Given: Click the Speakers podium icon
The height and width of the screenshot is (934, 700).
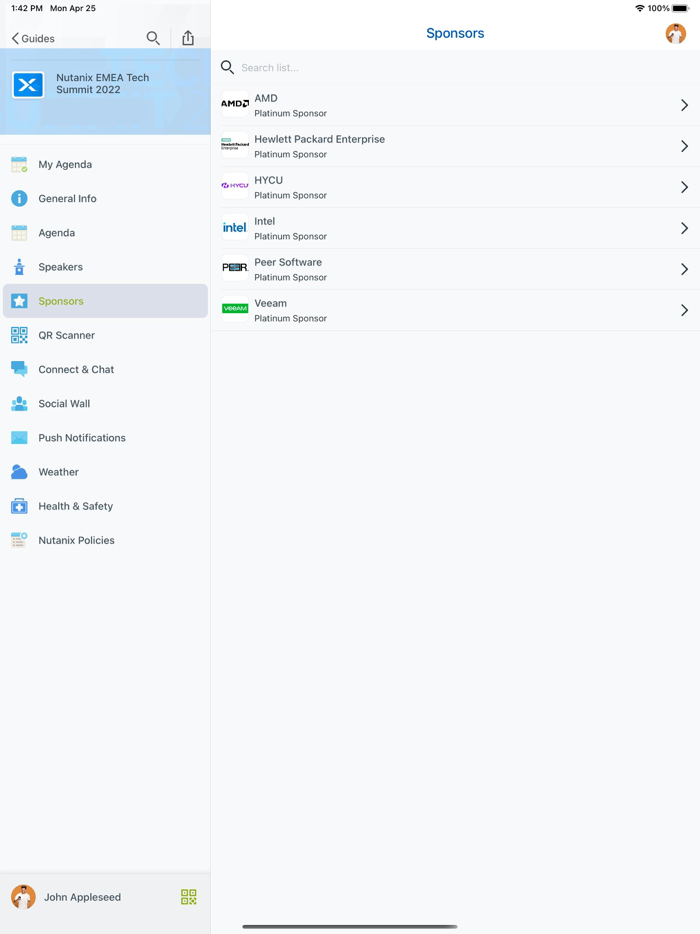Looking at the screenshot, I should pyautogui.click(x=19, y=267).
